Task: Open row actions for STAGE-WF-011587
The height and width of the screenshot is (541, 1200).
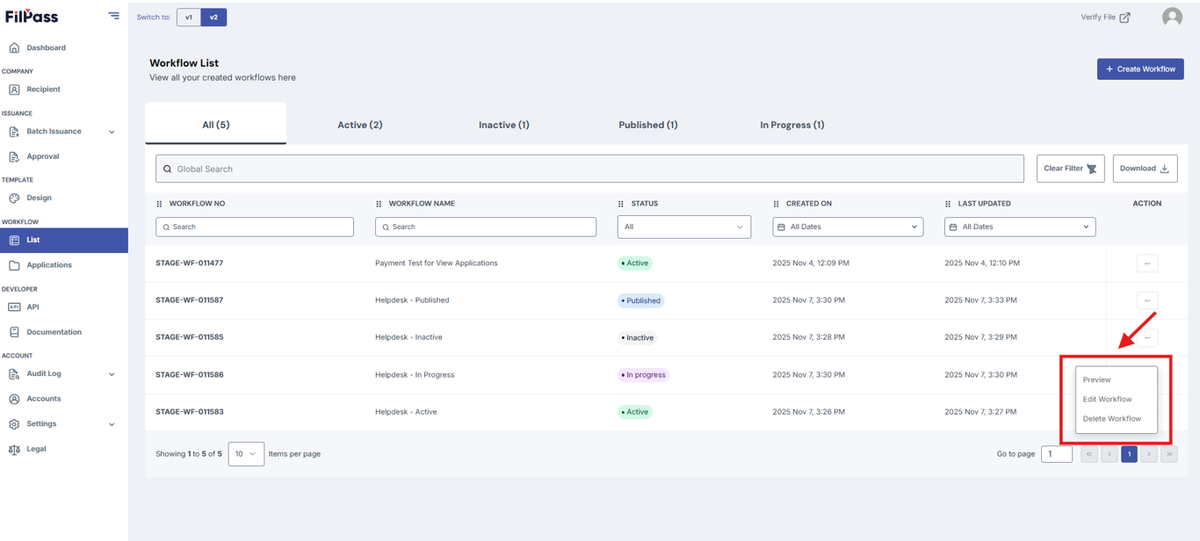Action: (x=1147, y=300)
